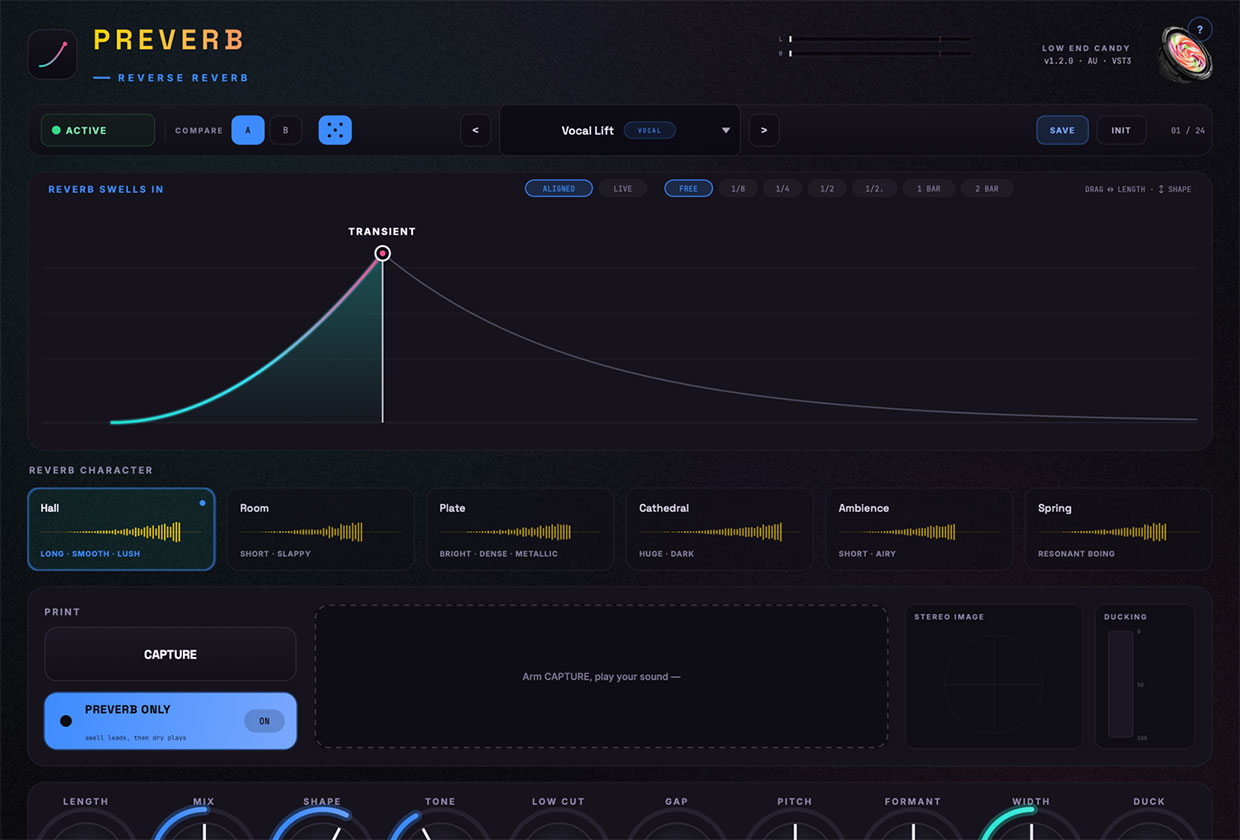The height and width of the screenshot is (840, 1240).
Task: Click the randomize dice button
Action: point(335,130)
